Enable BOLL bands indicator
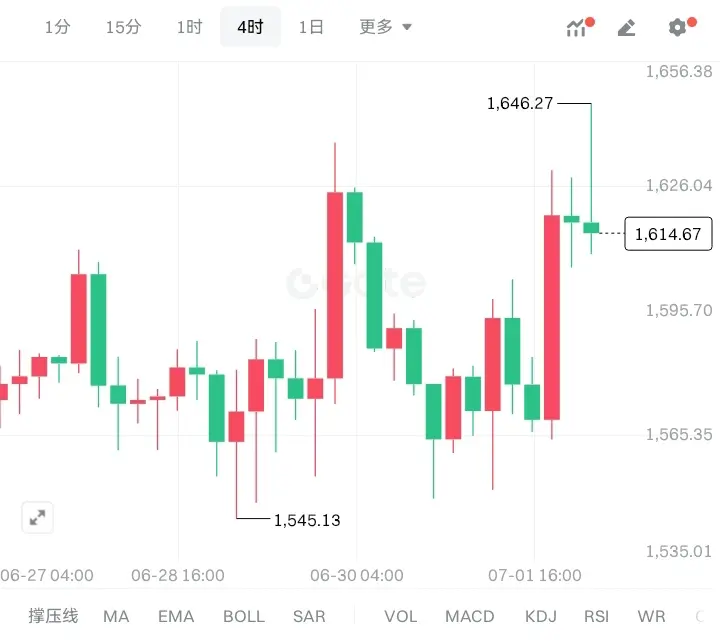 [x=244, y=616]
